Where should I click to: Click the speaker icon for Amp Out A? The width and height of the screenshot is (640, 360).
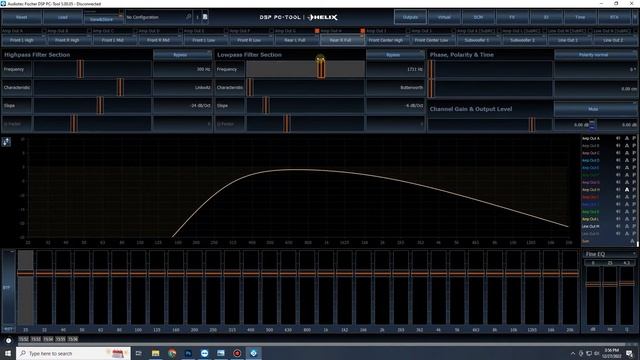[x=618, y=138]
